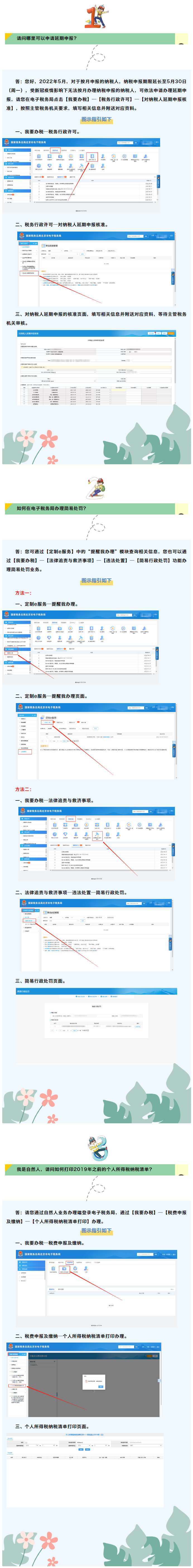Select step text 一、定制e服务—提醒我办理。

(47, 604)
